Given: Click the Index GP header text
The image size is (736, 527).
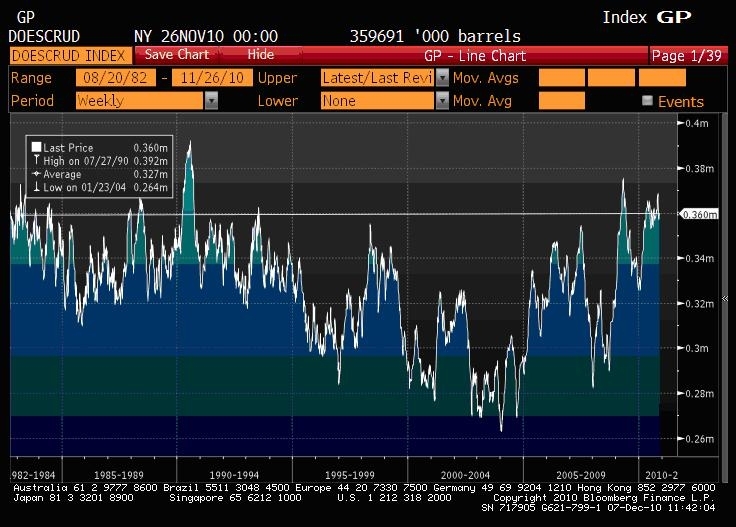Looking at the screenshot, I should 647,17.
